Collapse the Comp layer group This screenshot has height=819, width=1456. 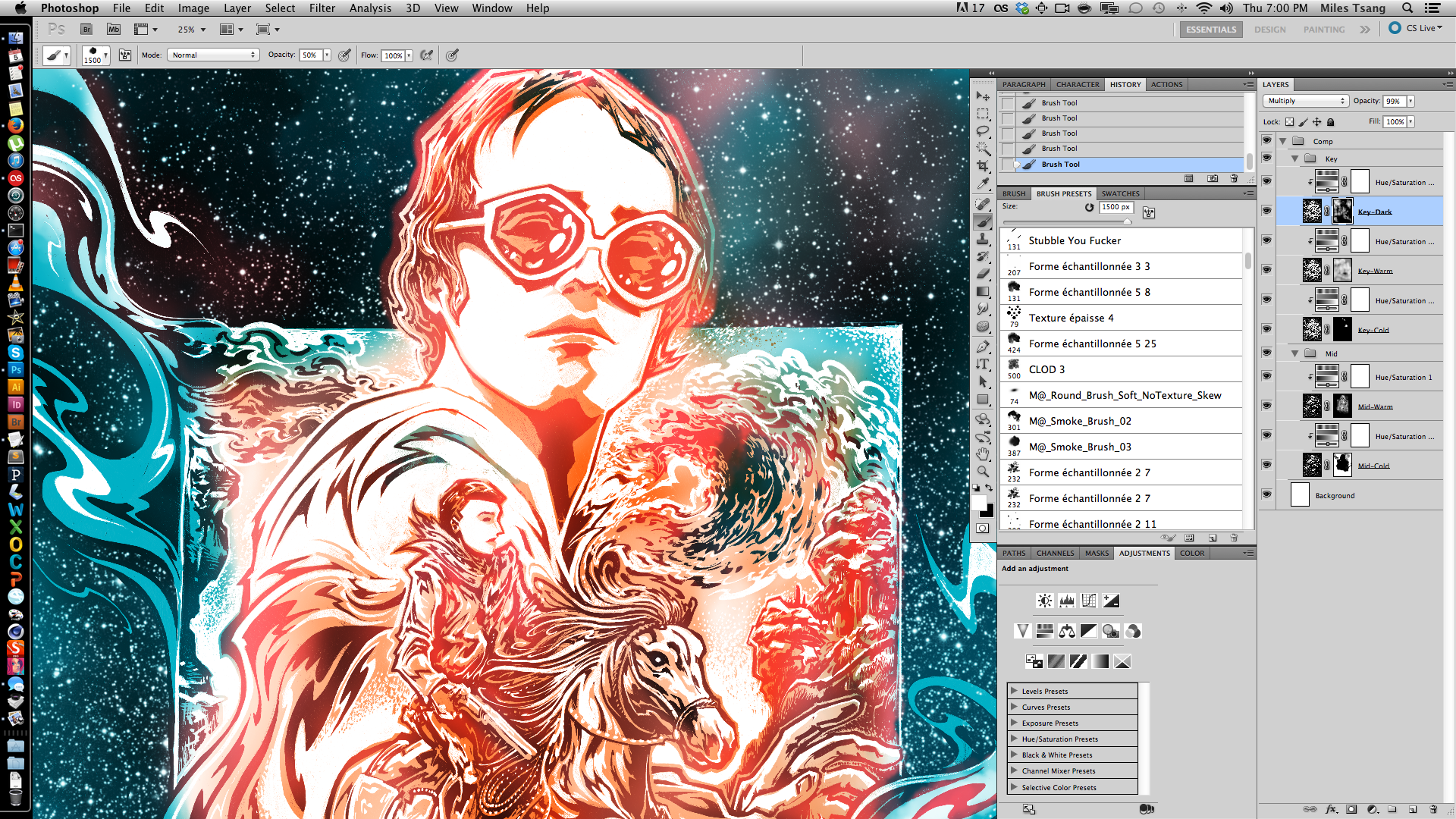click(1283, 141)
